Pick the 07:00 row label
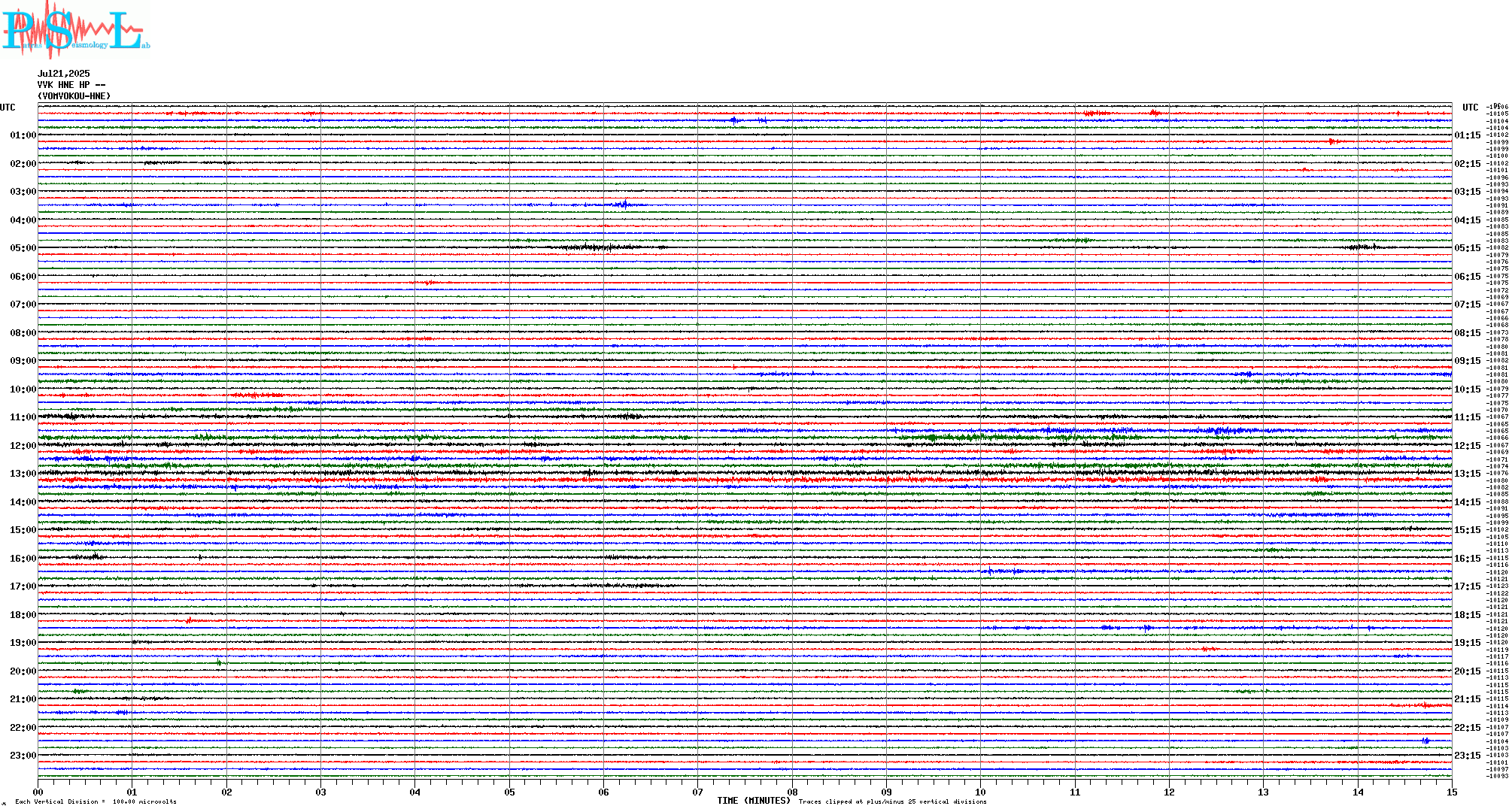Viewport: 1512px width, 812px height. (x=23, y=304)
